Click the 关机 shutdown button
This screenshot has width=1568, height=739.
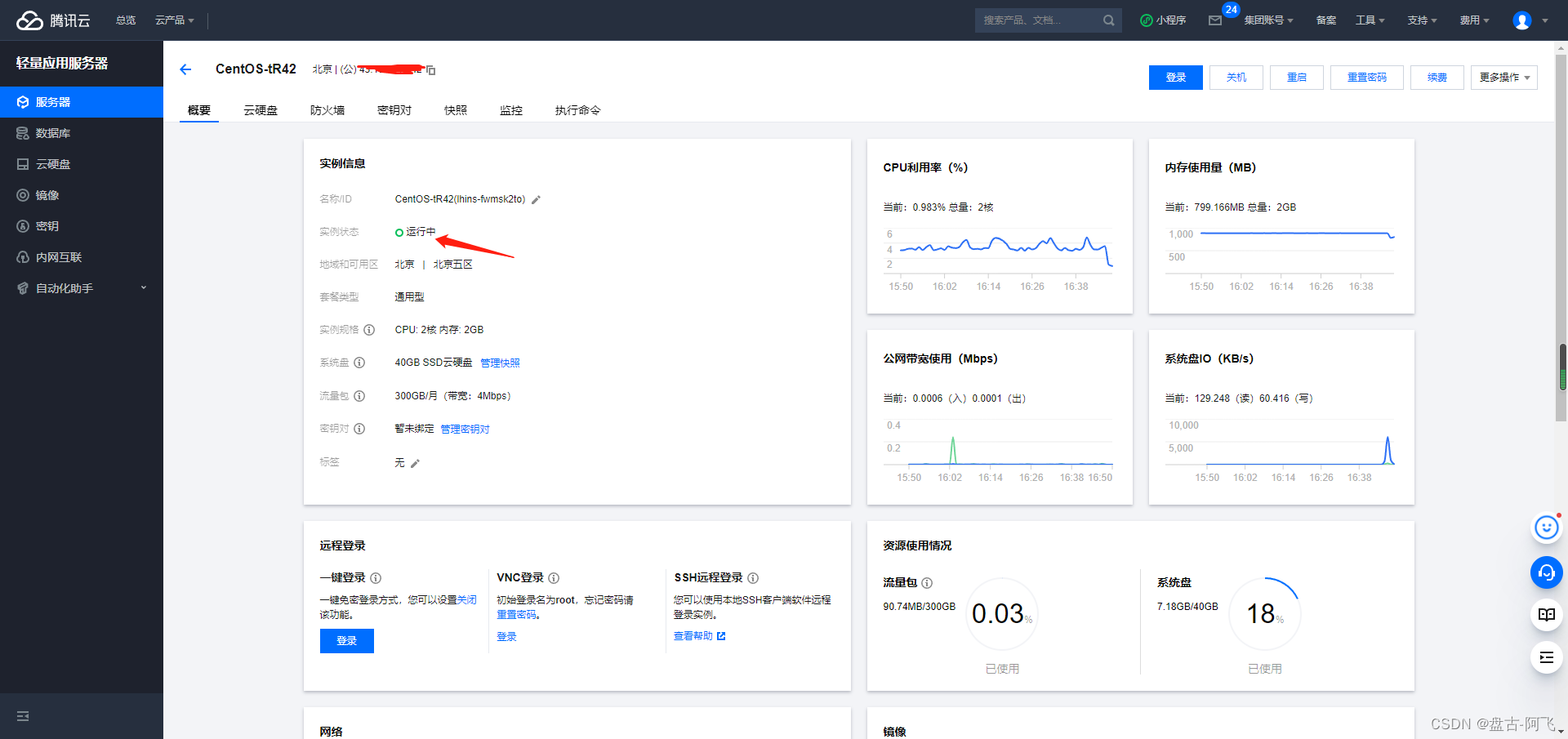[x=1236, y=78]
